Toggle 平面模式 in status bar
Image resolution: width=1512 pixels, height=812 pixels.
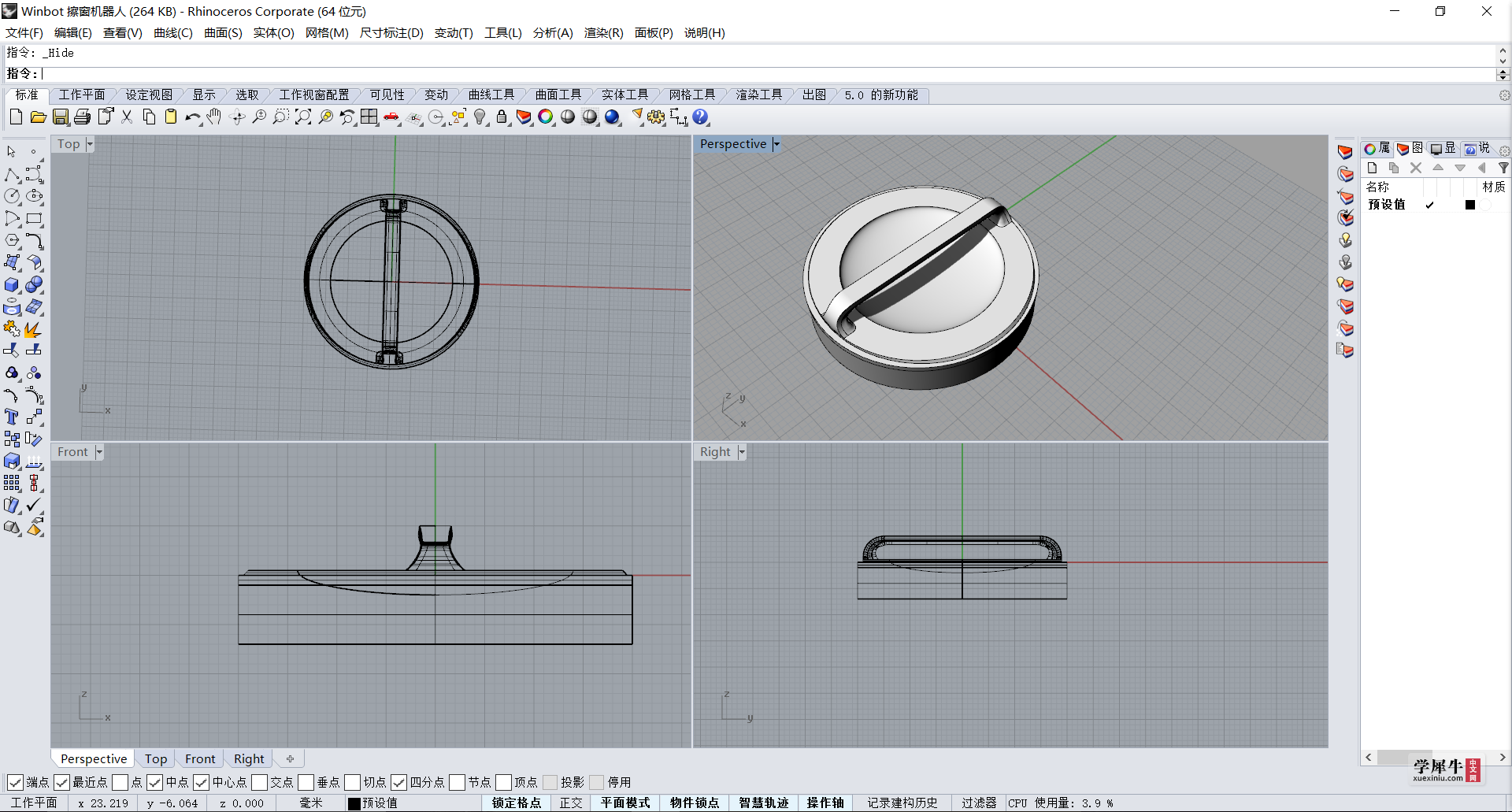625,803
